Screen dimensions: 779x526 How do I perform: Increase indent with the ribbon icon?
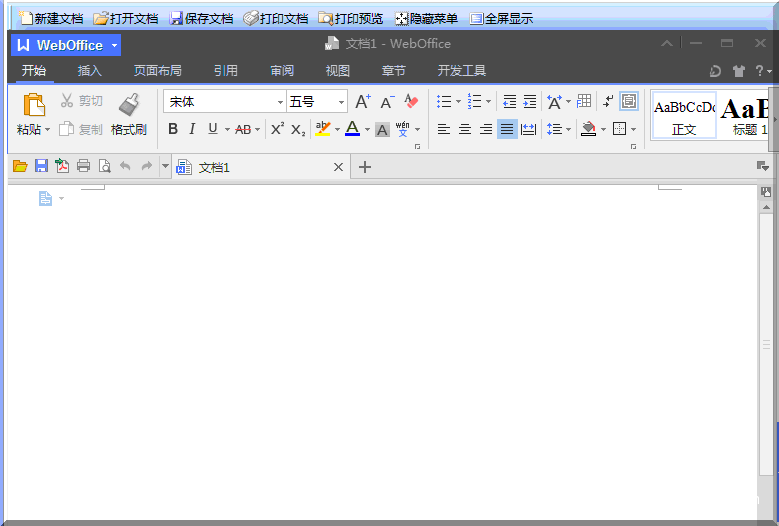pyautogui.click(x=530, y=102)
